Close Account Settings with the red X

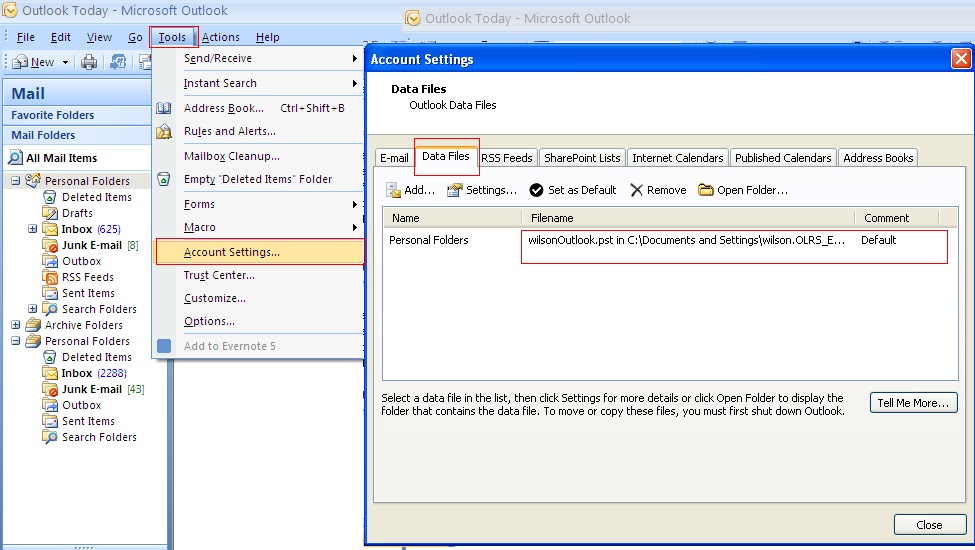pyautogui.click(x=961, y=59)
